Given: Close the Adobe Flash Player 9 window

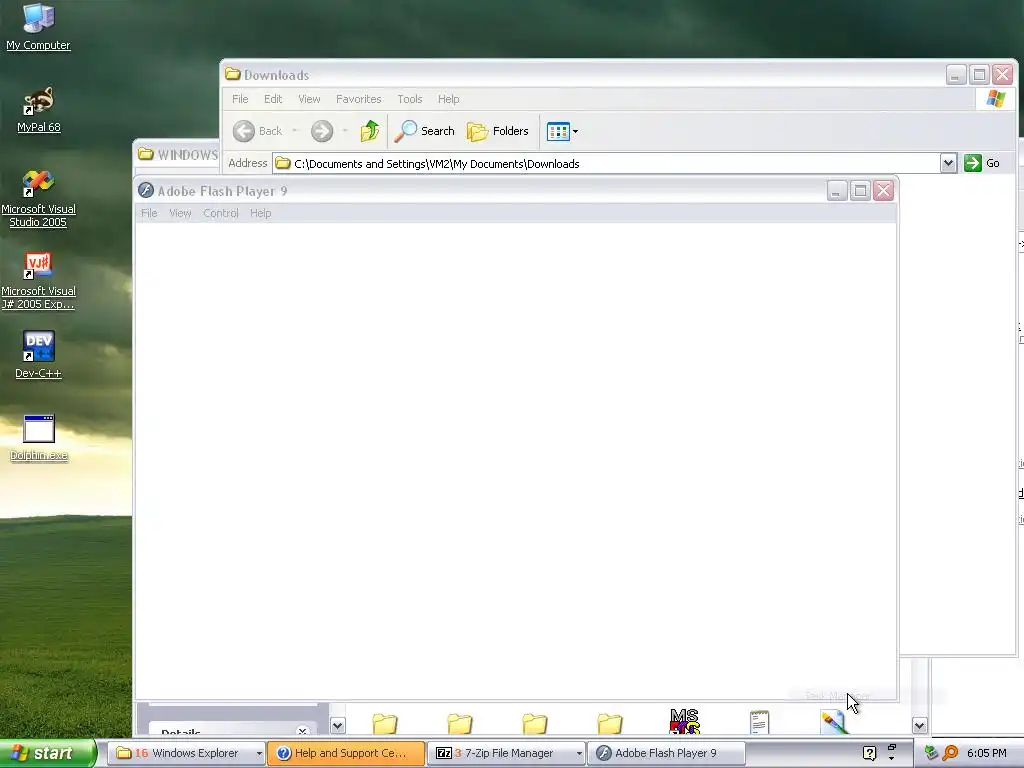Looking at the screenshot, I should [884, 191].
